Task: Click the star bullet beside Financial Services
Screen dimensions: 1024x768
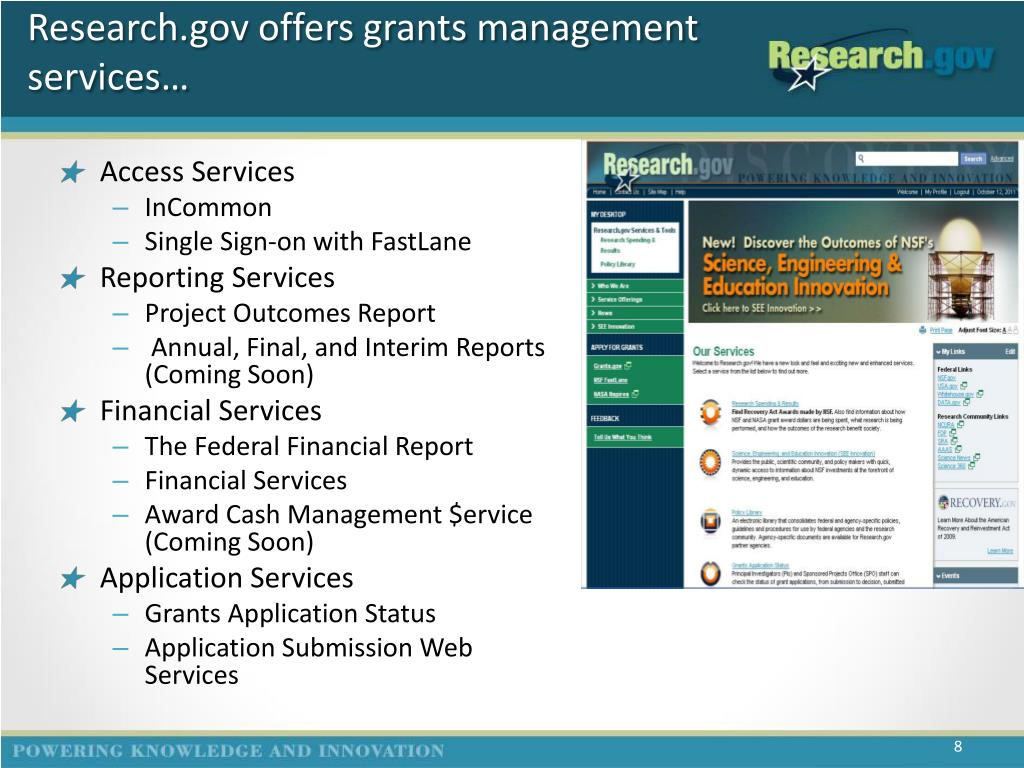Action: point(72,411)
